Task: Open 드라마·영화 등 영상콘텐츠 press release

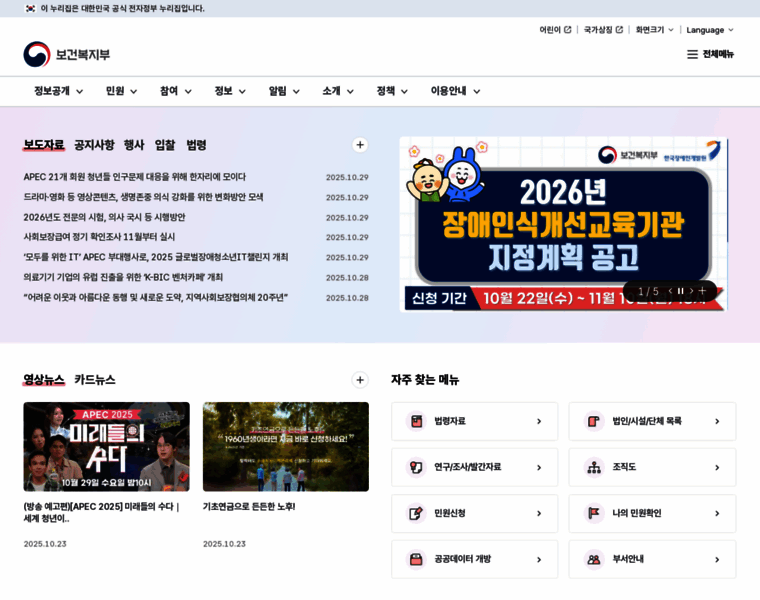Action: tap(143, 197)
